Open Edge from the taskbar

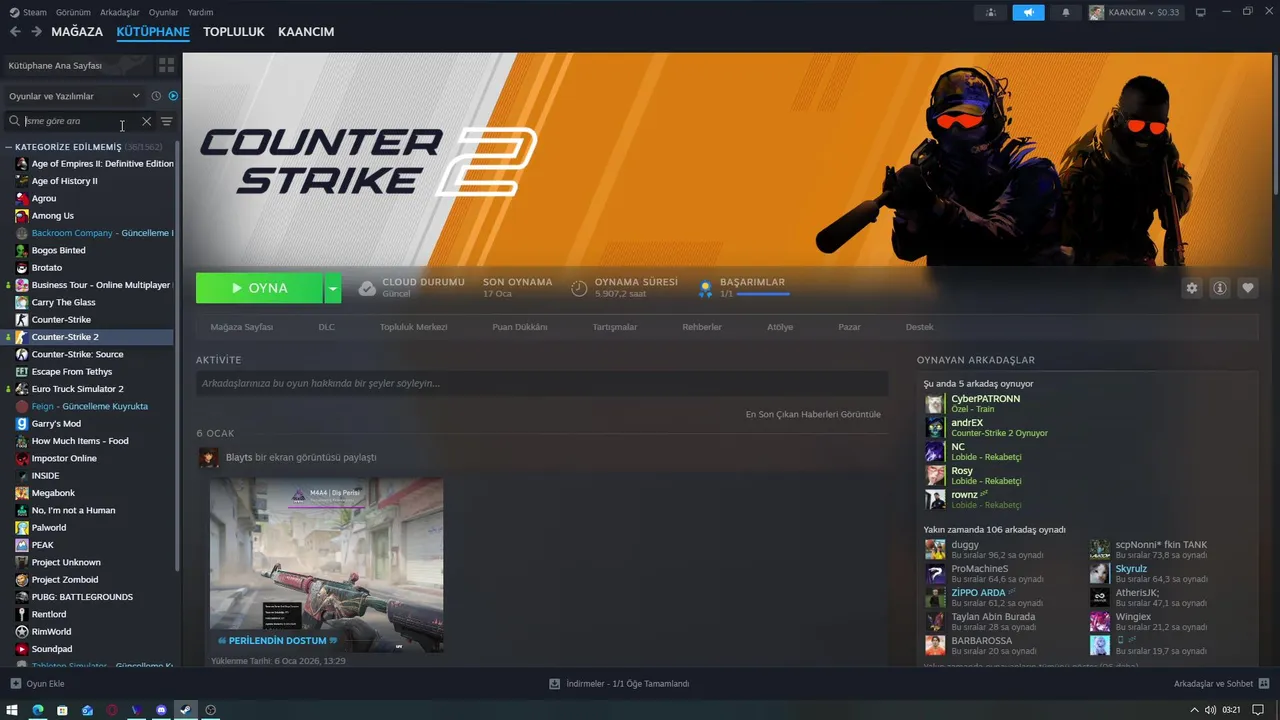(38, 710)
